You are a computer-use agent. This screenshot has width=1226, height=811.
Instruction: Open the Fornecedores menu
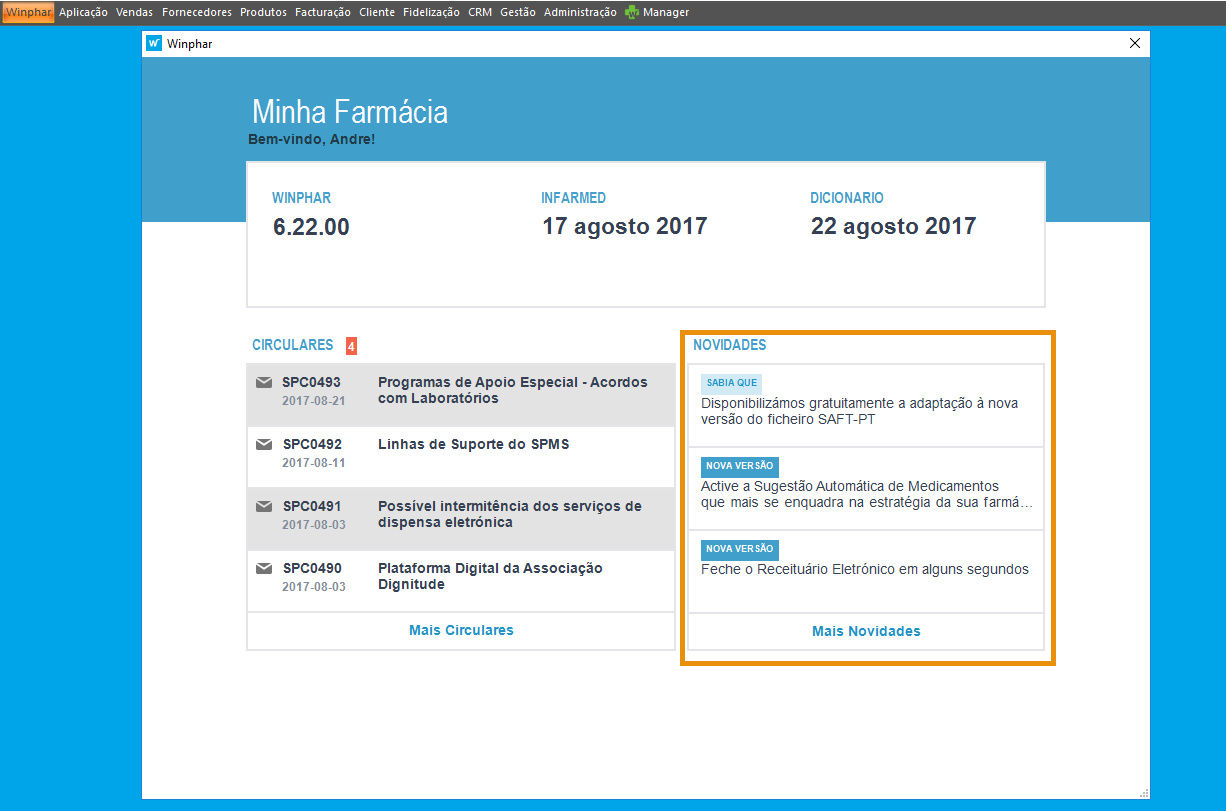click(x=197, y=12)
